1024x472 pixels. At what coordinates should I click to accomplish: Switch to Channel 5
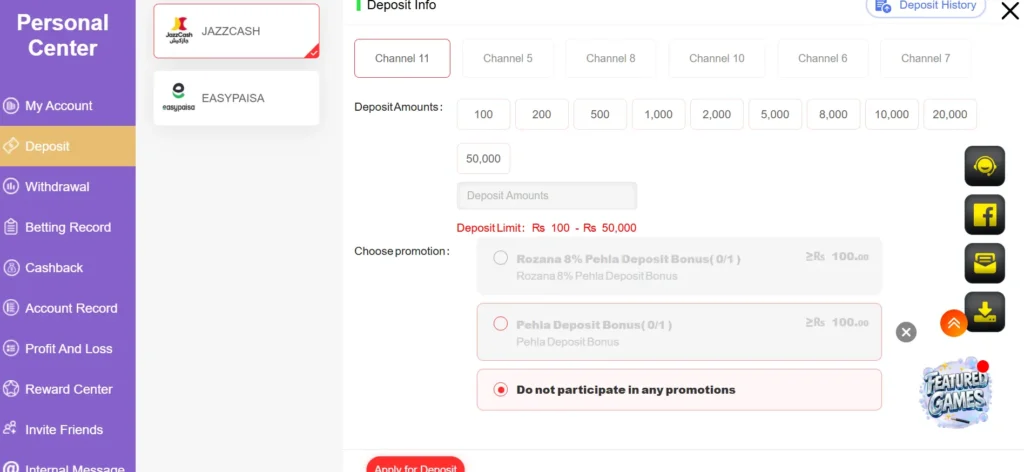tap(508, 58)
